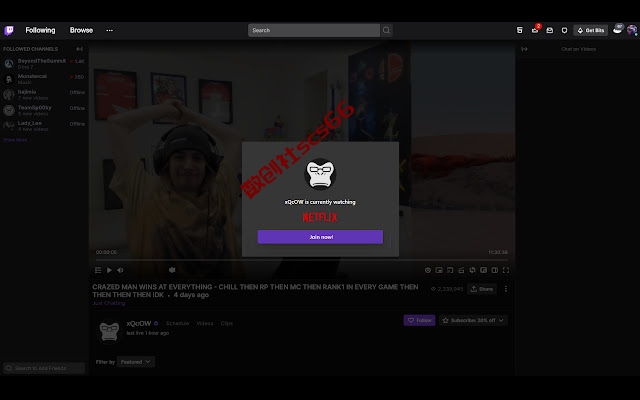This screenshot has height=400, width=640.
Task: Switch to the Schedule tab
Action: tap(178, 323)
